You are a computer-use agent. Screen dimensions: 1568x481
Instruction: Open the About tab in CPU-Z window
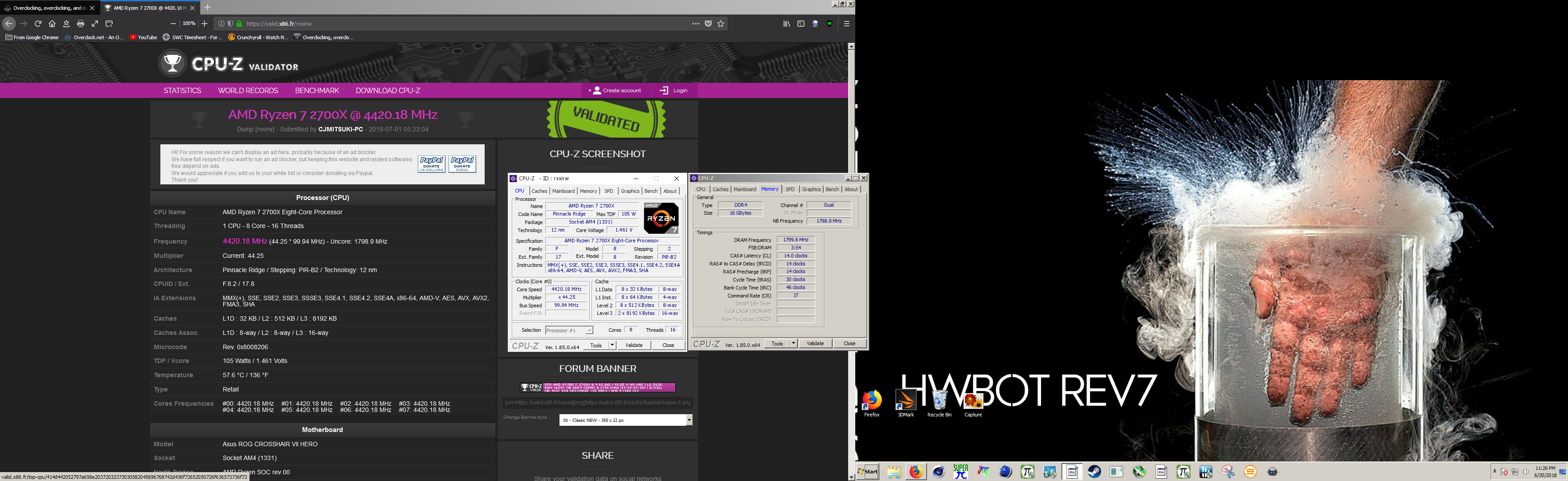(x=851, y=189)
